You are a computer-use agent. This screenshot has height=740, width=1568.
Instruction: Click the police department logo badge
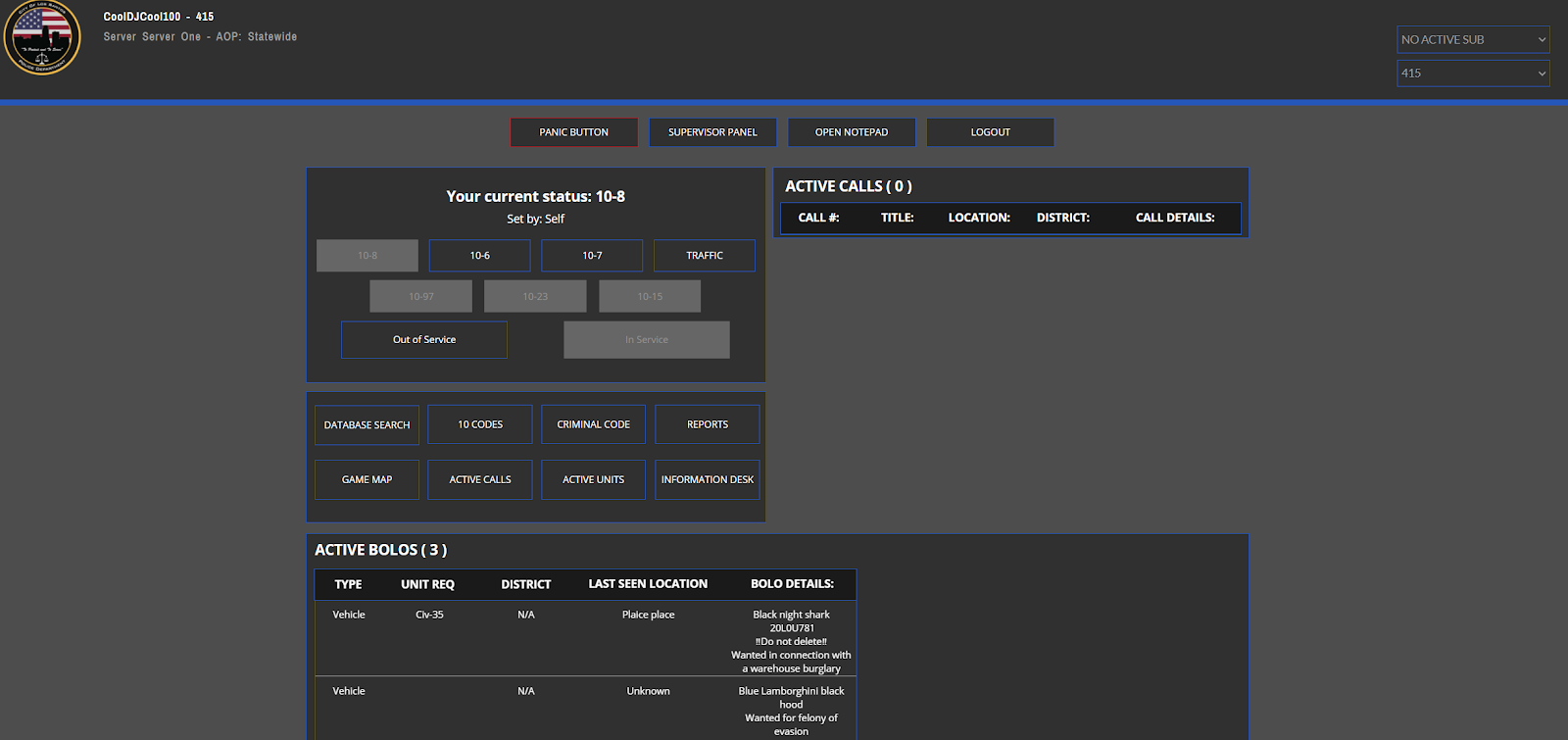(x=42, y=39)
